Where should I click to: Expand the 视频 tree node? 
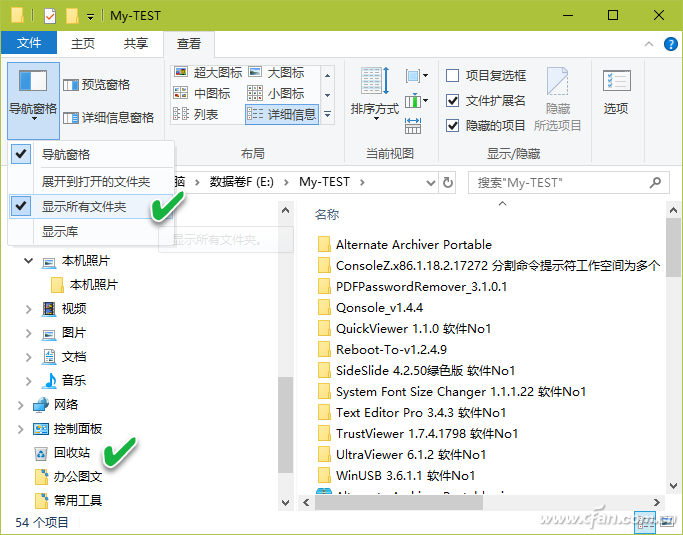(28, 309)
